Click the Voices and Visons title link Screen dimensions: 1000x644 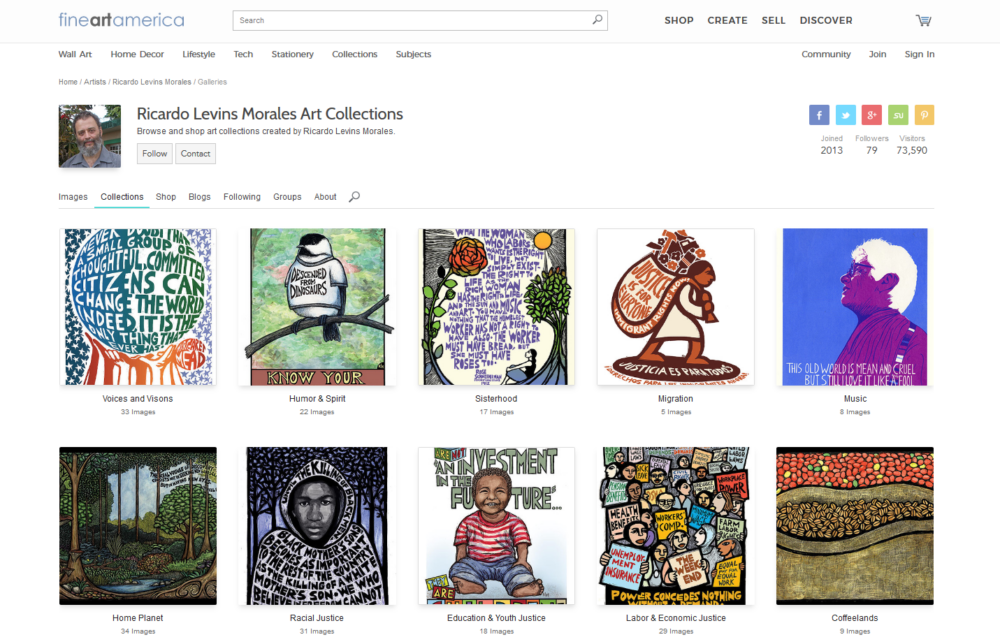(138, 399)
